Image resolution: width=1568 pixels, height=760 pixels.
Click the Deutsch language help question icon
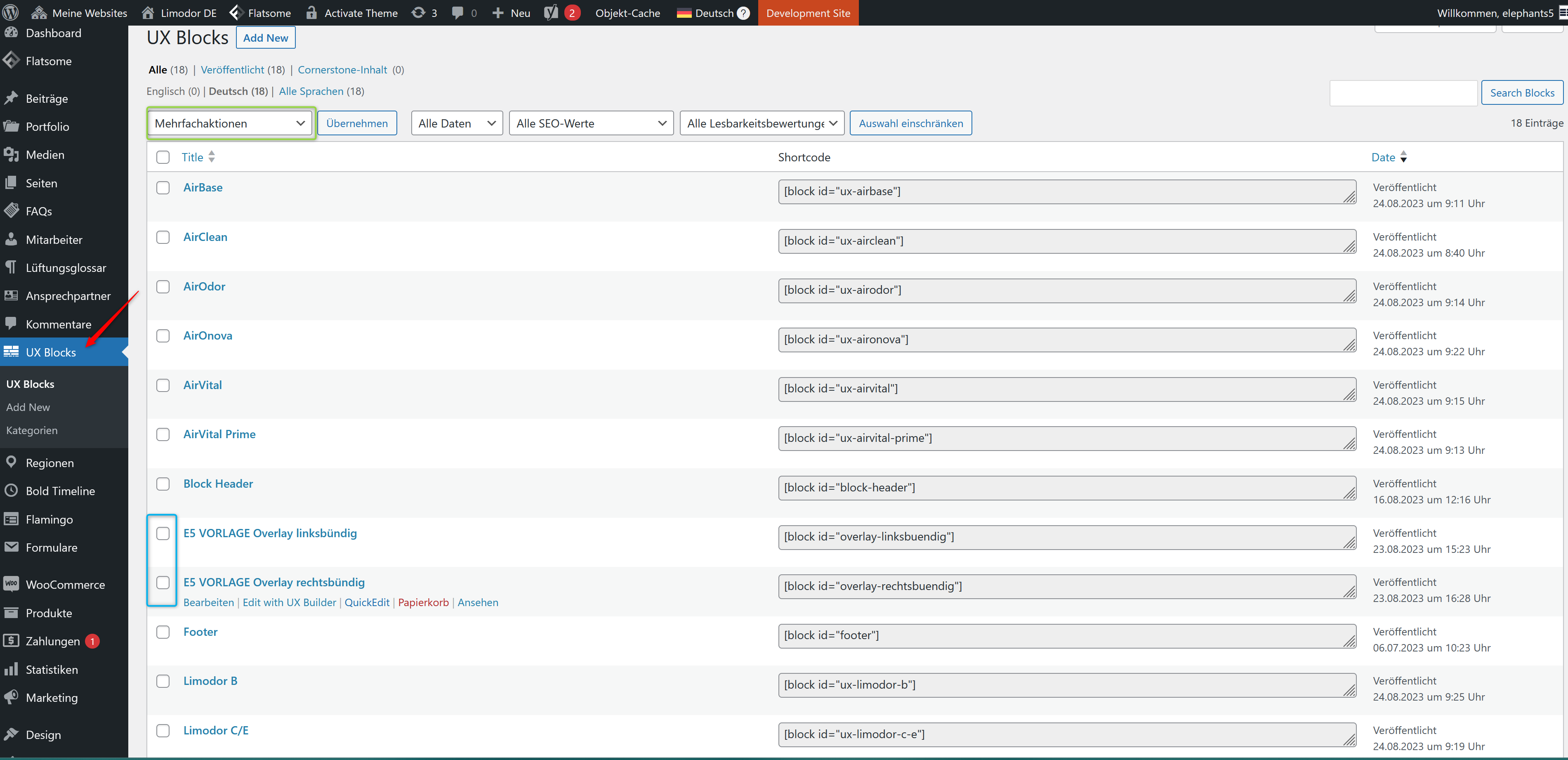tap(743, 13)
